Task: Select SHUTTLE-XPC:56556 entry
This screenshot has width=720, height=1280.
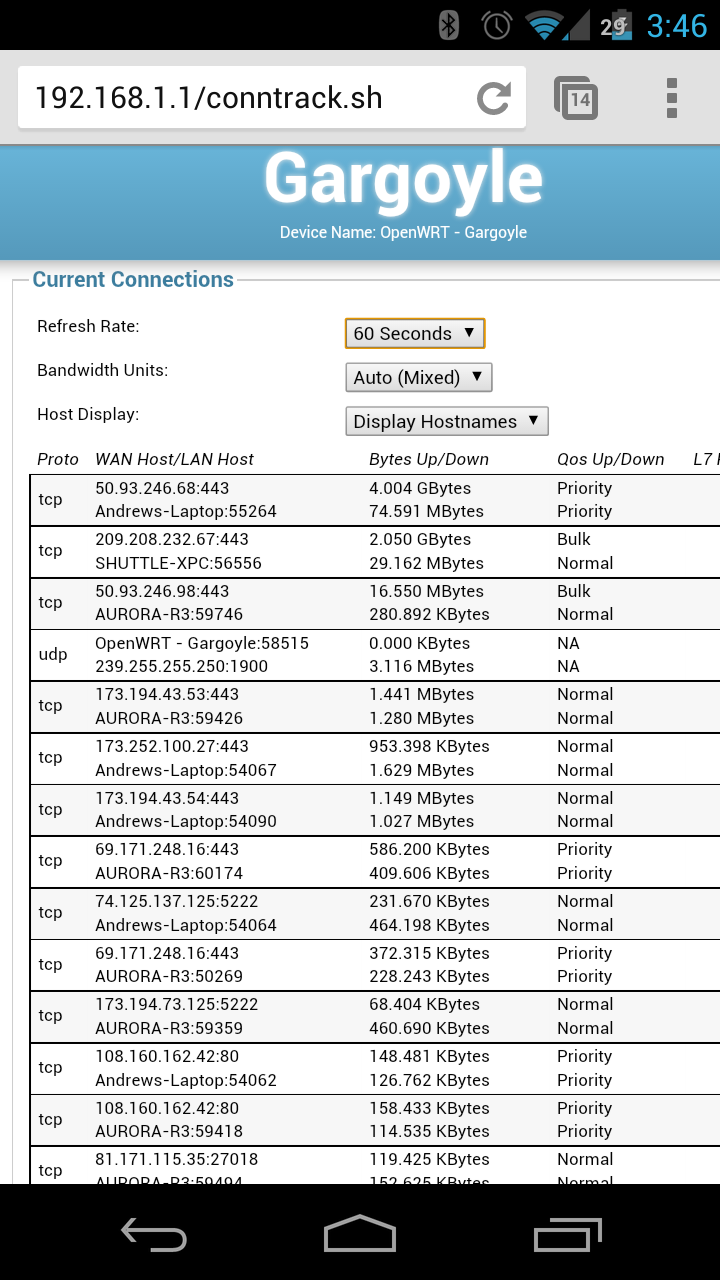Action: (x=178, y=563)
